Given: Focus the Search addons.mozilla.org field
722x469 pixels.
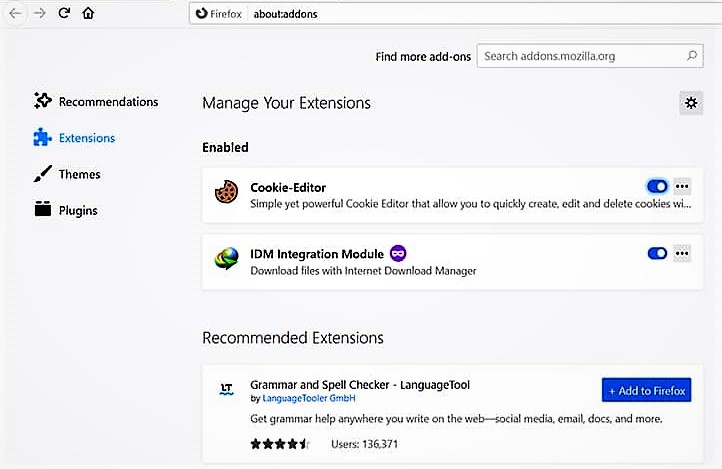Looking at the screenshot, I should point(590,56).
